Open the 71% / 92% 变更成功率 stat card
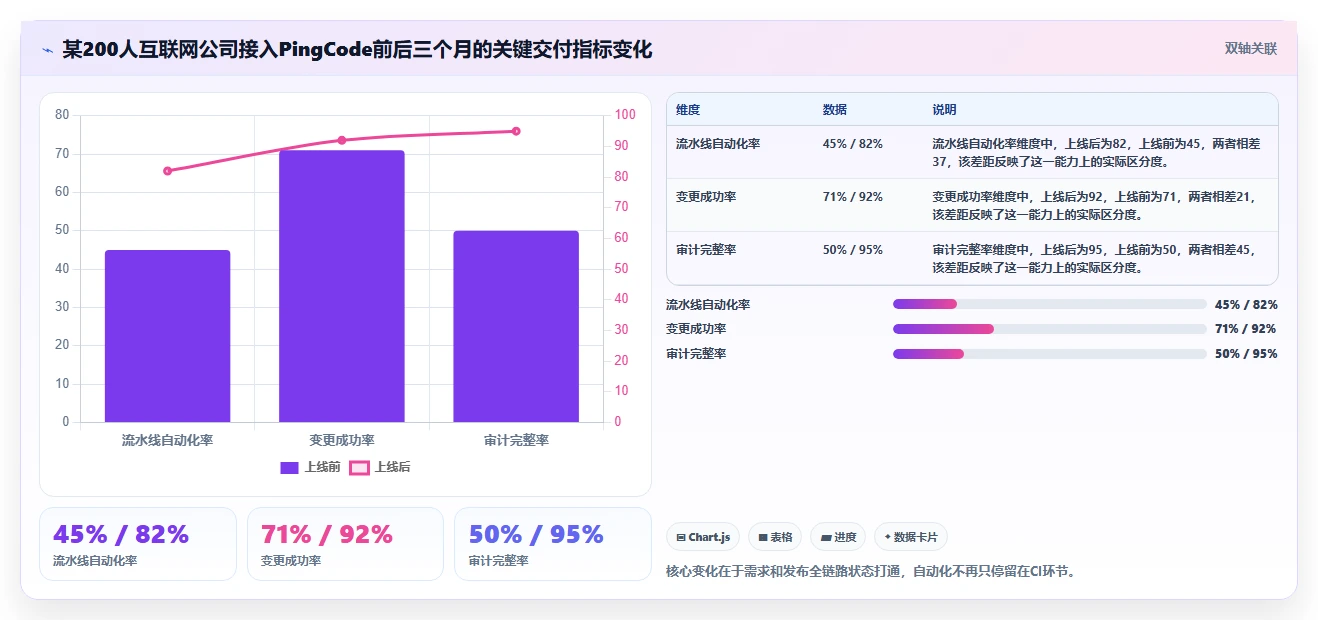The height and width of the screenshot is (620, 1318). pos(345,544)
